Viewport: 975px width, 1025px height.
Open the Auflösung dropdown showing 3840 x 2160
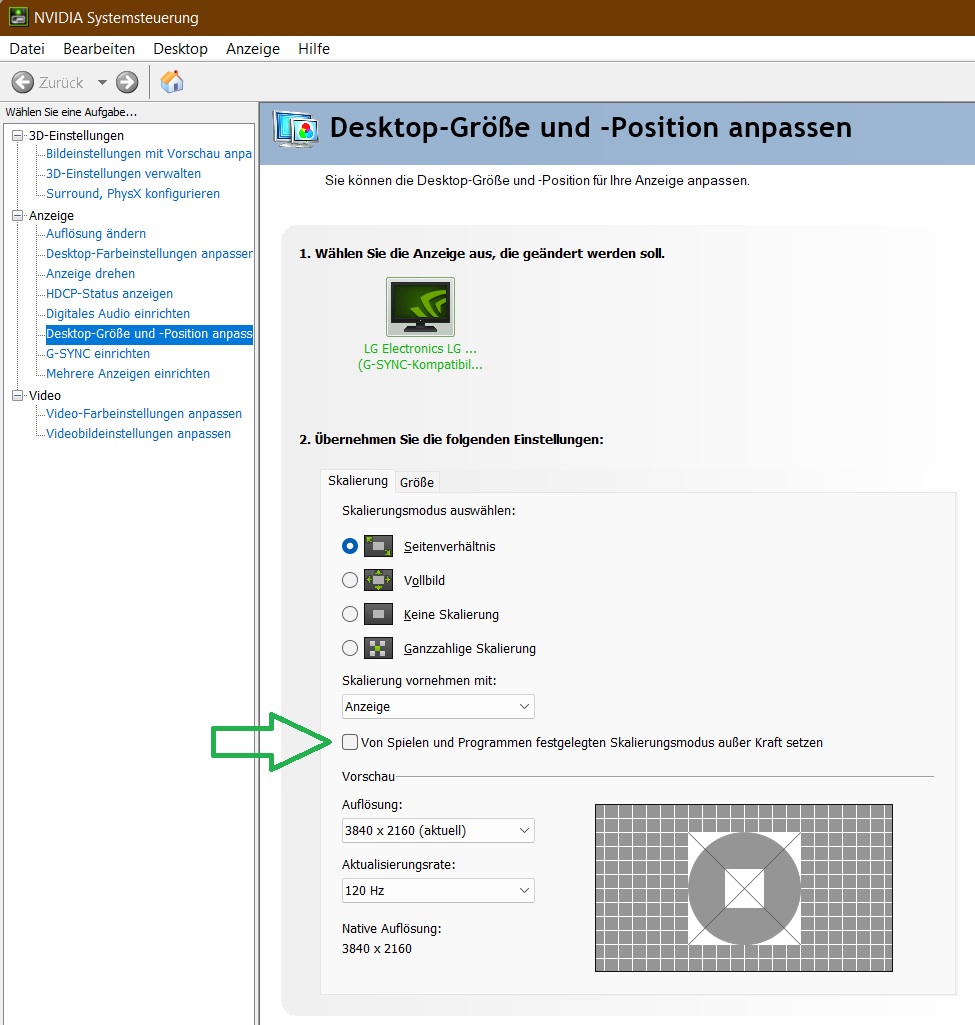coord(437,830)
